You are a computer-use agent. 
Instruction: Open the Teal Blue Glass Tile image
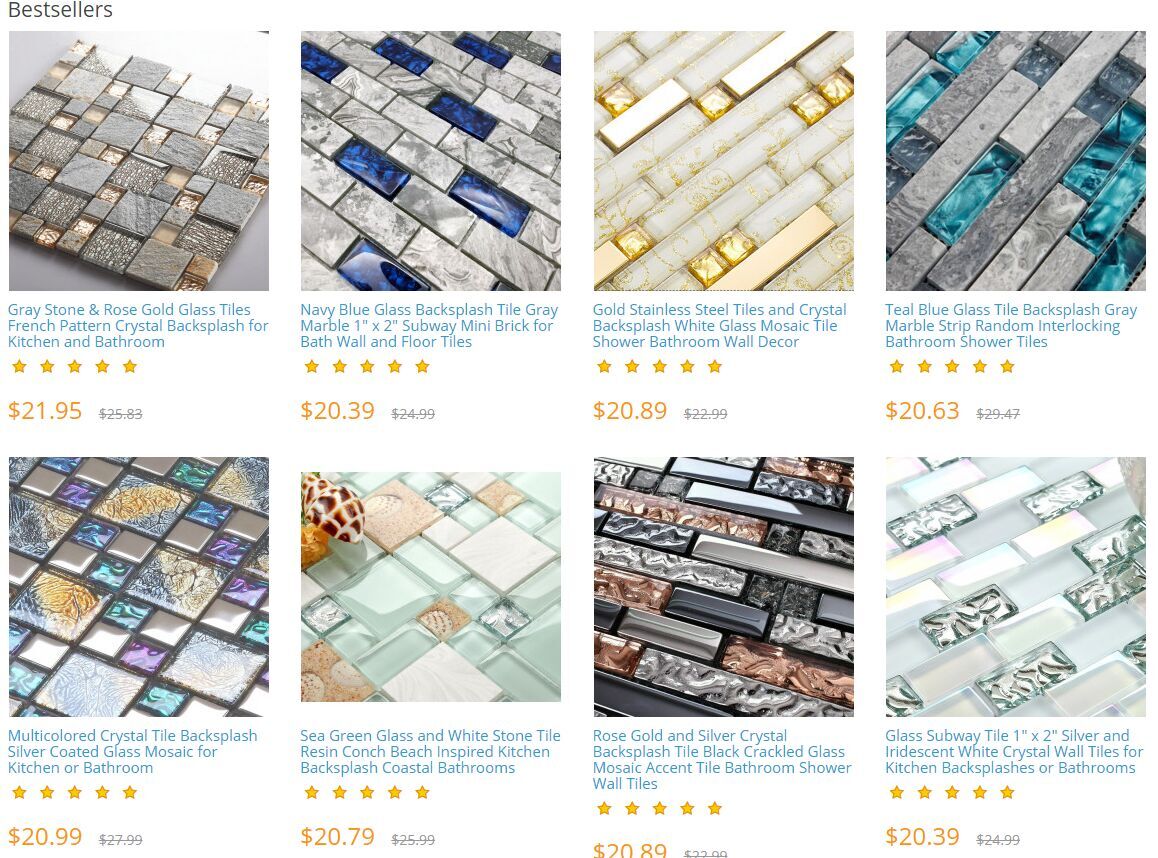[x=1015, y=161]
